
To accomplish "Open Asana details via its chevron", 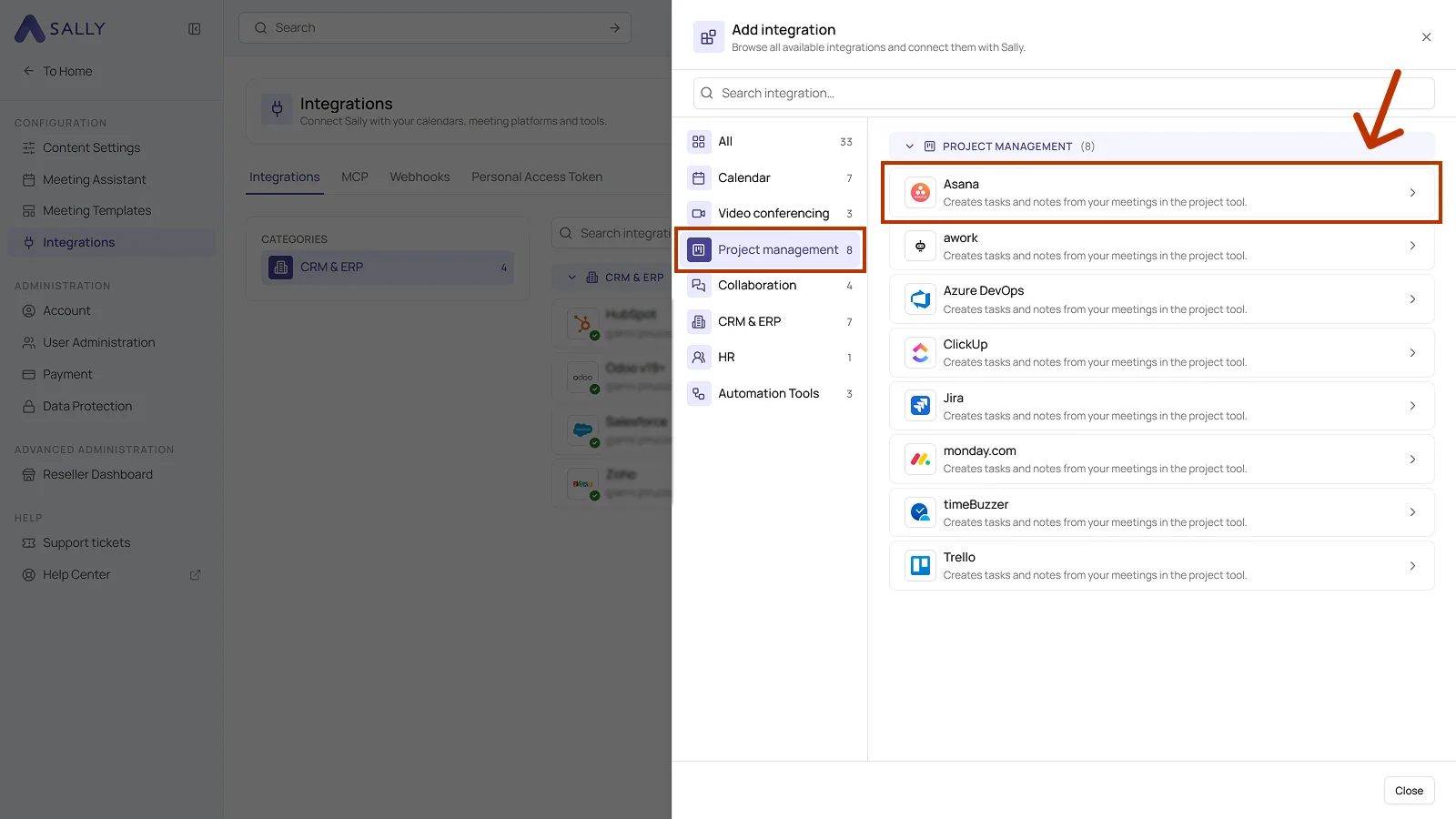I will (x=1412, y=193).
